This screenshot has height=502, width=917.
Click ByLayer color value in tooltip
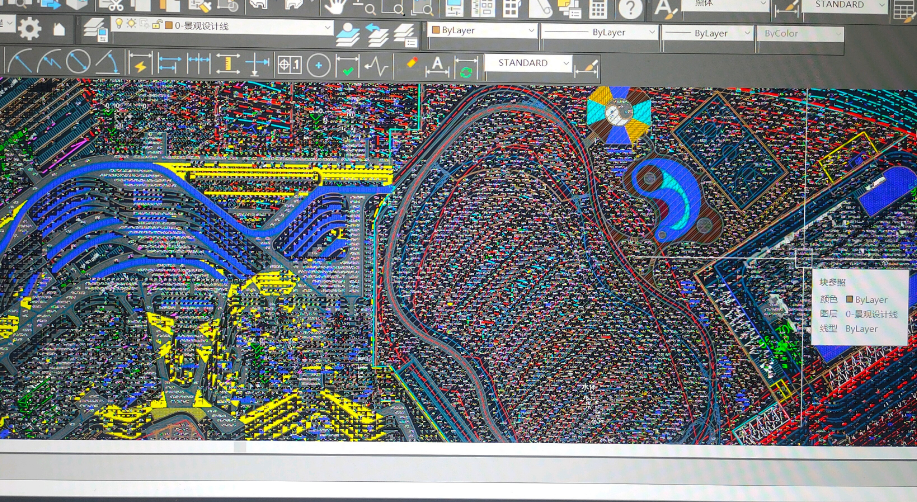tap(871, 300)
